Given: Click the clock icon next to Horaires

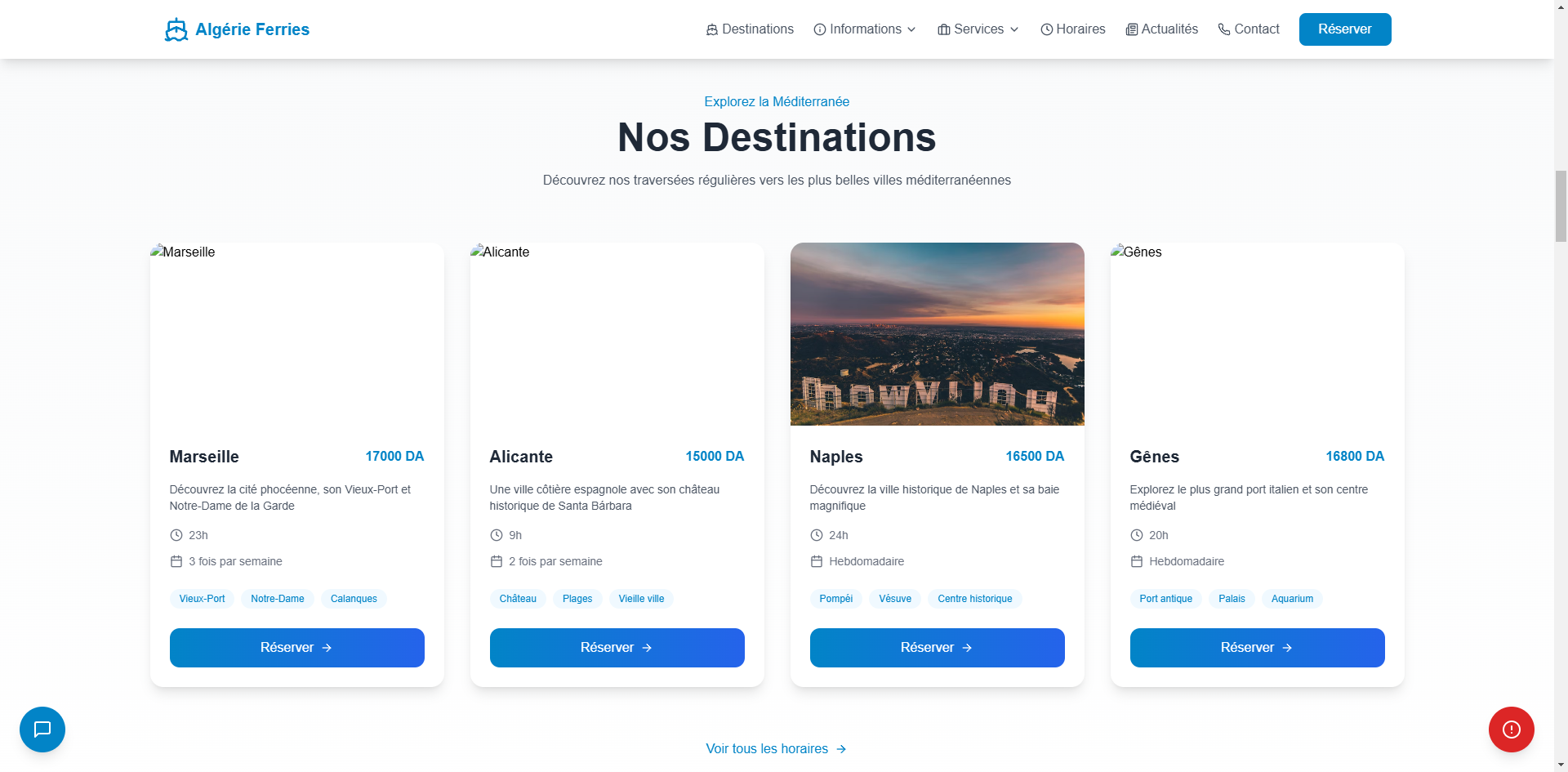Looking at the screenshot, I should click(x=1047, y=29).
